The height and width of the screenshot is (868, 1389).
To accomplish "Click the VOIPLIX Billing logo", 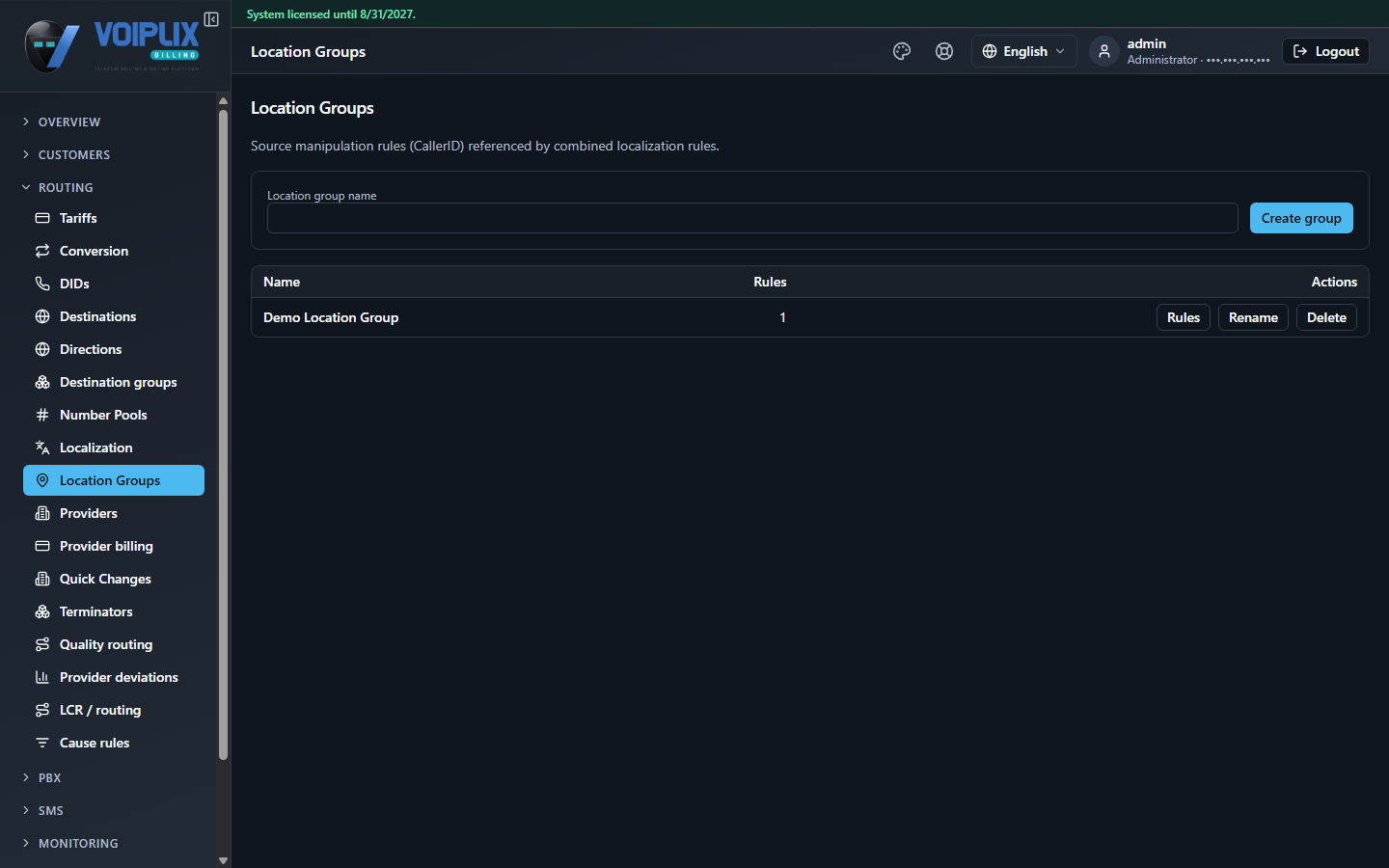I will pos(112,46).
